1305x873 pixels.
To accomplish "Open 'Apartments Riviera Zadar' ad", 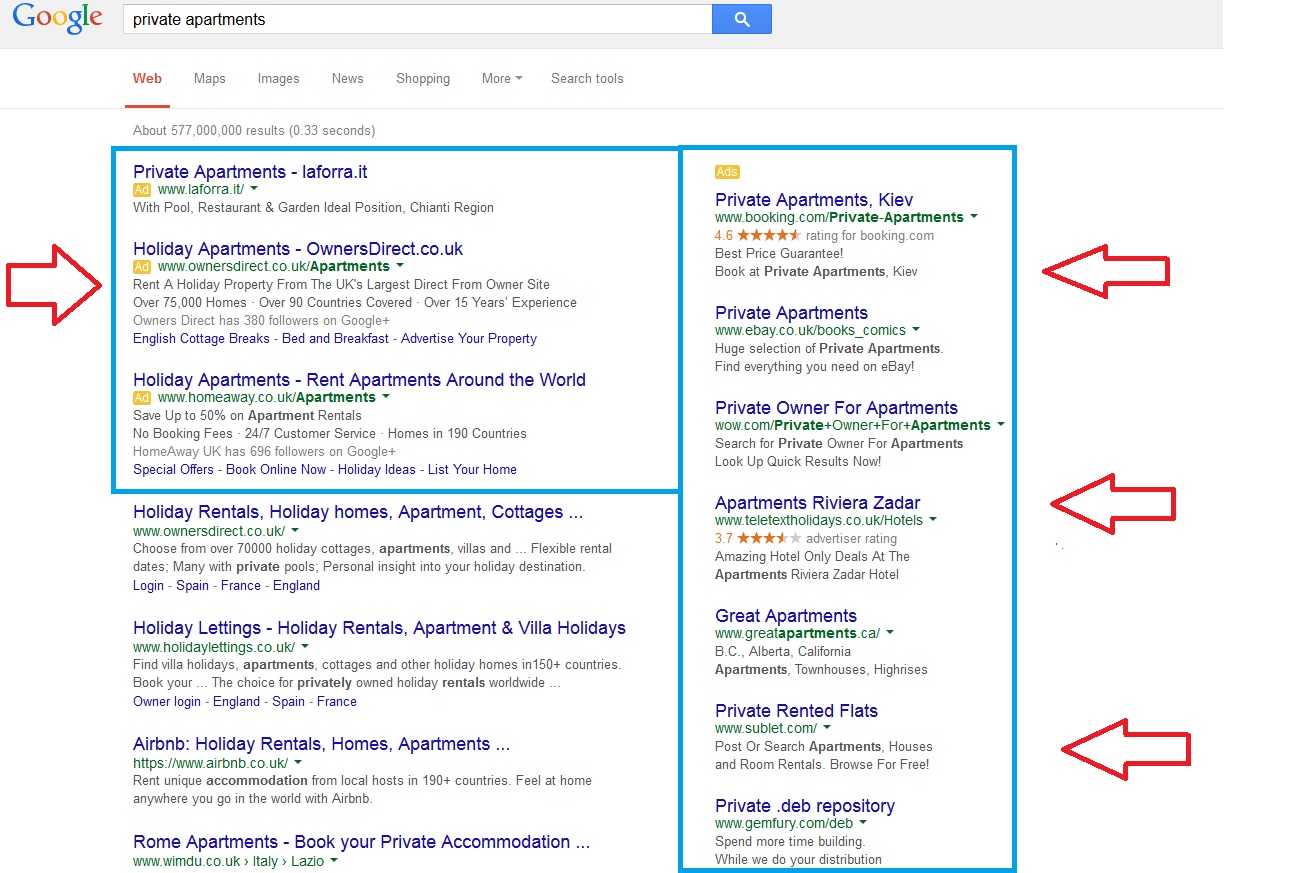I will click(817, 502).
